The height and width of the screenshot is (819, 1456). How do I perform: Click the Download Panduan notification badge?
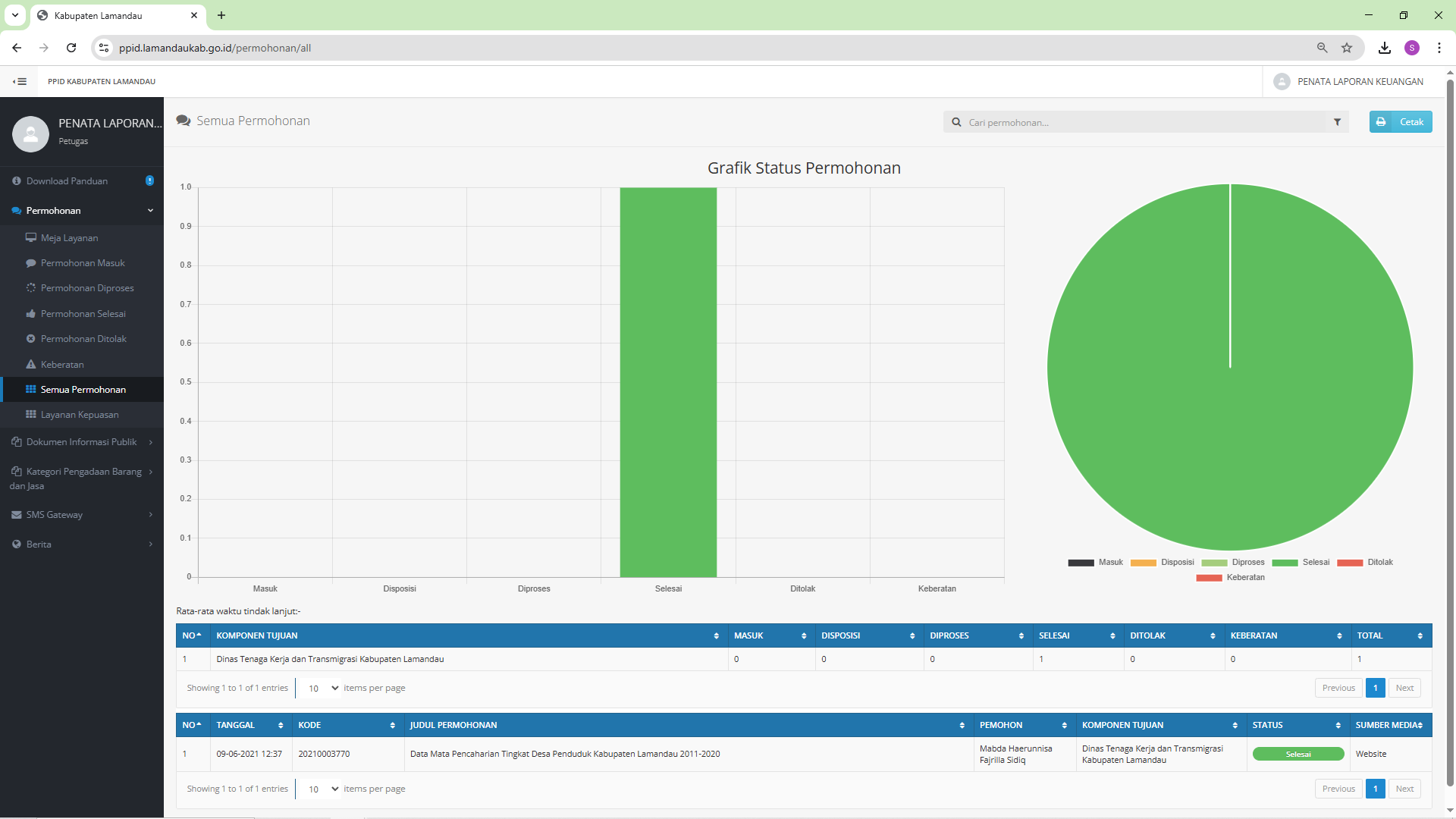coord(149,180)
